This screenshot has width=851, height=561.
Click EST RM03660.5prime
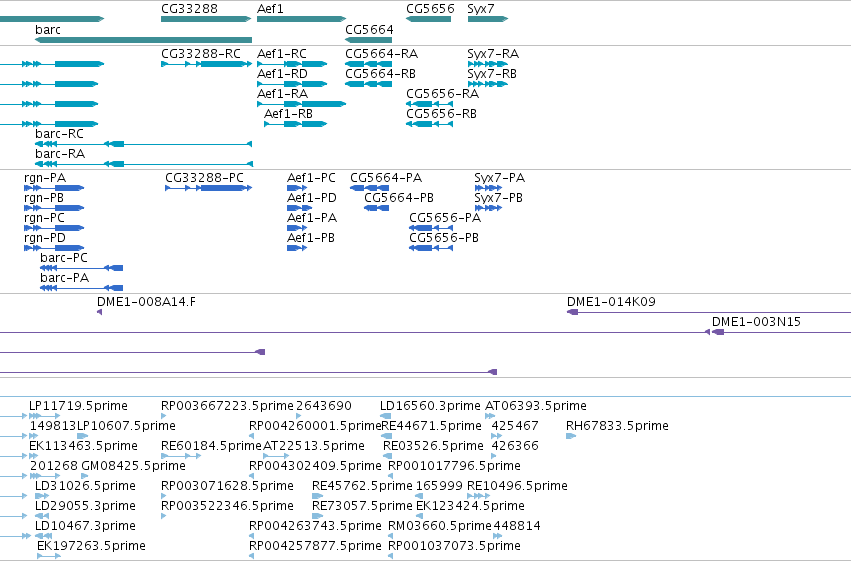[x=440, y=526]
